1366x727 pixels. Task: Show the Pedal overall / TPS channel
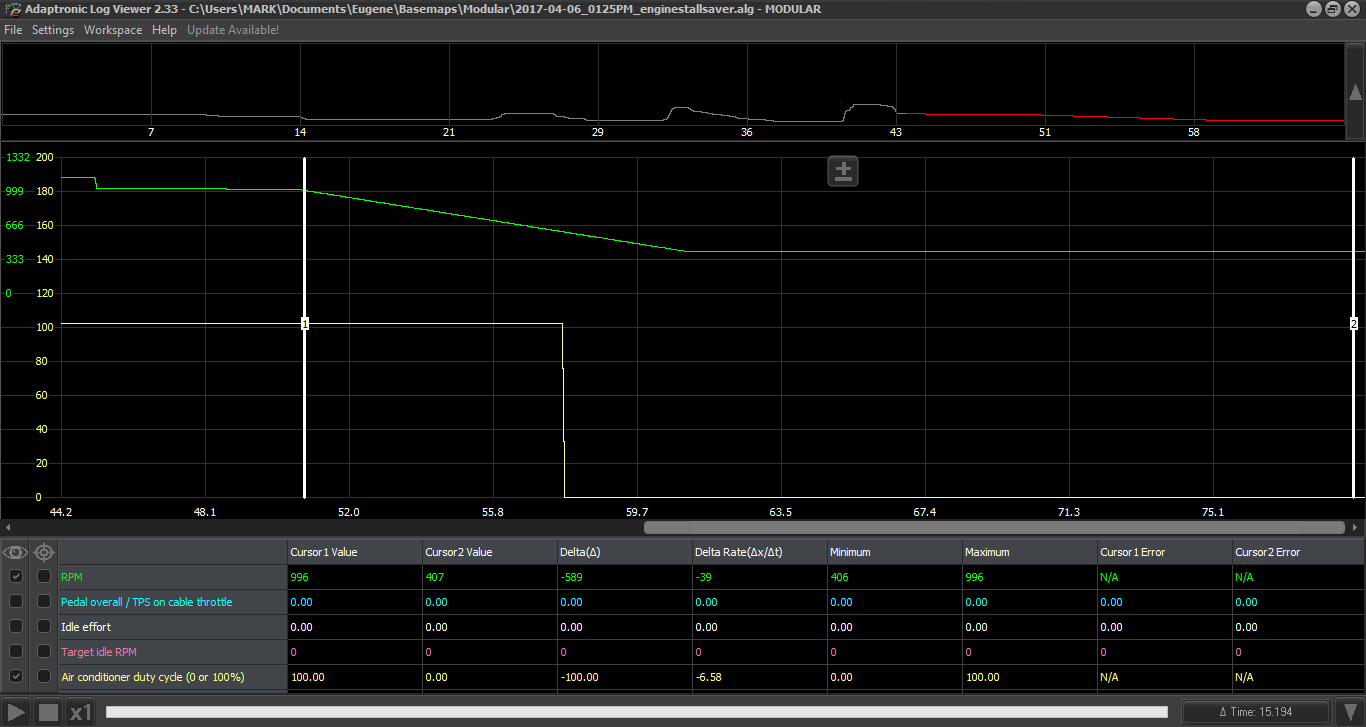pyautogui.click(x=16, y=601)
